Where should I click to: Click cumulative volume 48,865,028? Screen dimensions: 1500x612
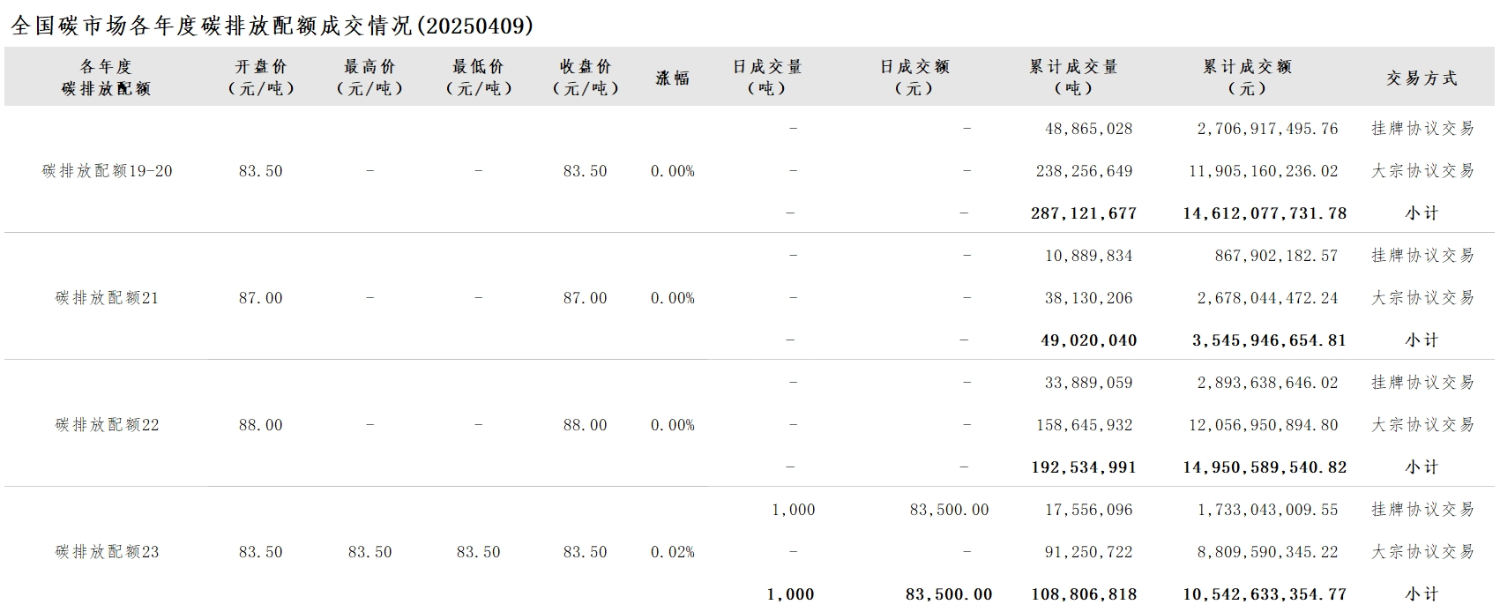1089,129
